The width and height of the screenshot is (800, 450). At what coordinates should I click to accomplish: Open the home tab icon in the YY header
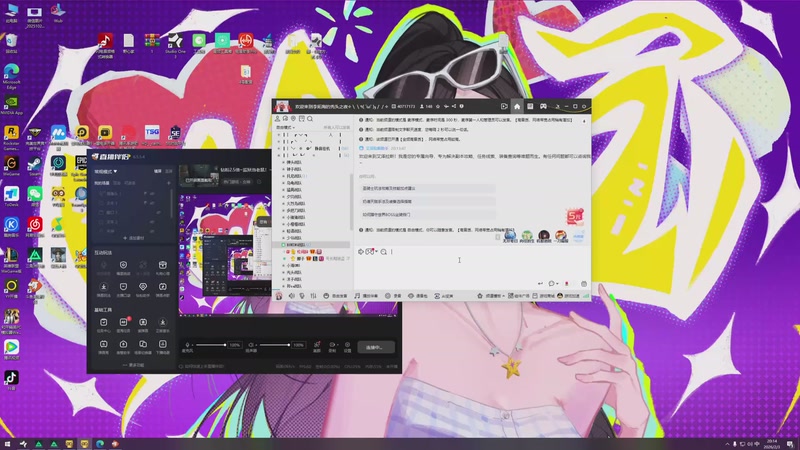tap(517, 107)
